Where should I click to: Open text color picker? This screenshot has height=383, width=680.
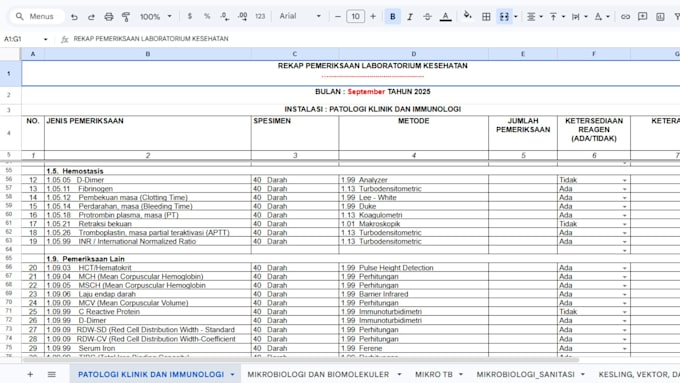(445, 16)
